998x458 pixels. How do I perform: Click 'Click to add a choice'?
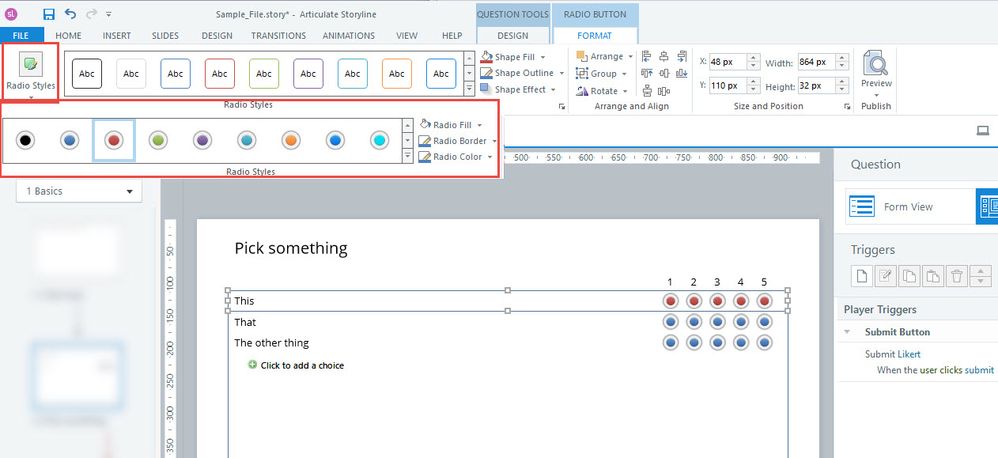click(x=302, y=365)
